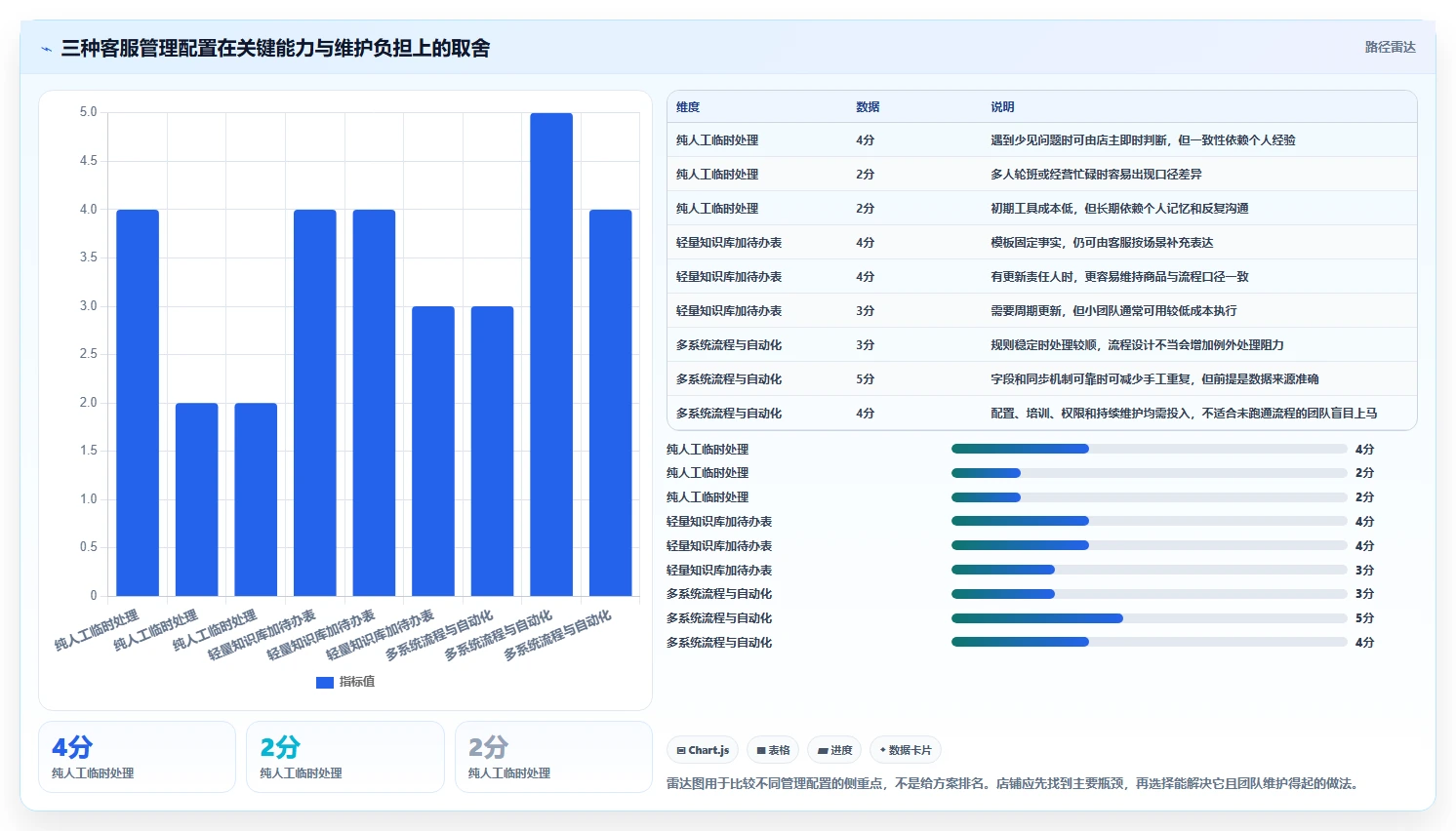Click the 指标值 legend label
Viewport: 1456px width, 831px height.
[x=357, y=682]
